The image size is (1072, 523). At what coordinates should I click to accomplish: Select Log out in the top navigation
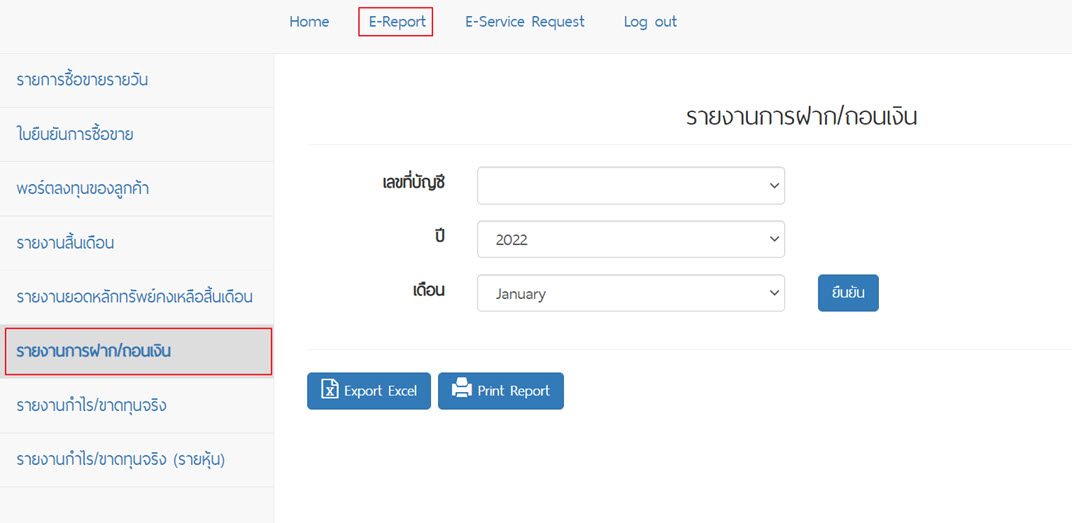(650, 22)
